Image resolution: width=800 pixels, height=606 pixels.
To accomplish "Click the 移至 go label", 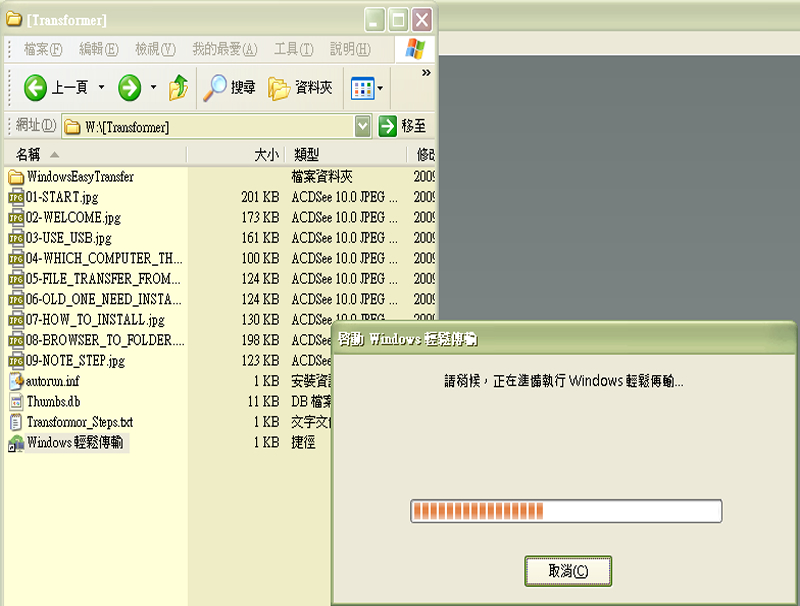I will (413, 126).
